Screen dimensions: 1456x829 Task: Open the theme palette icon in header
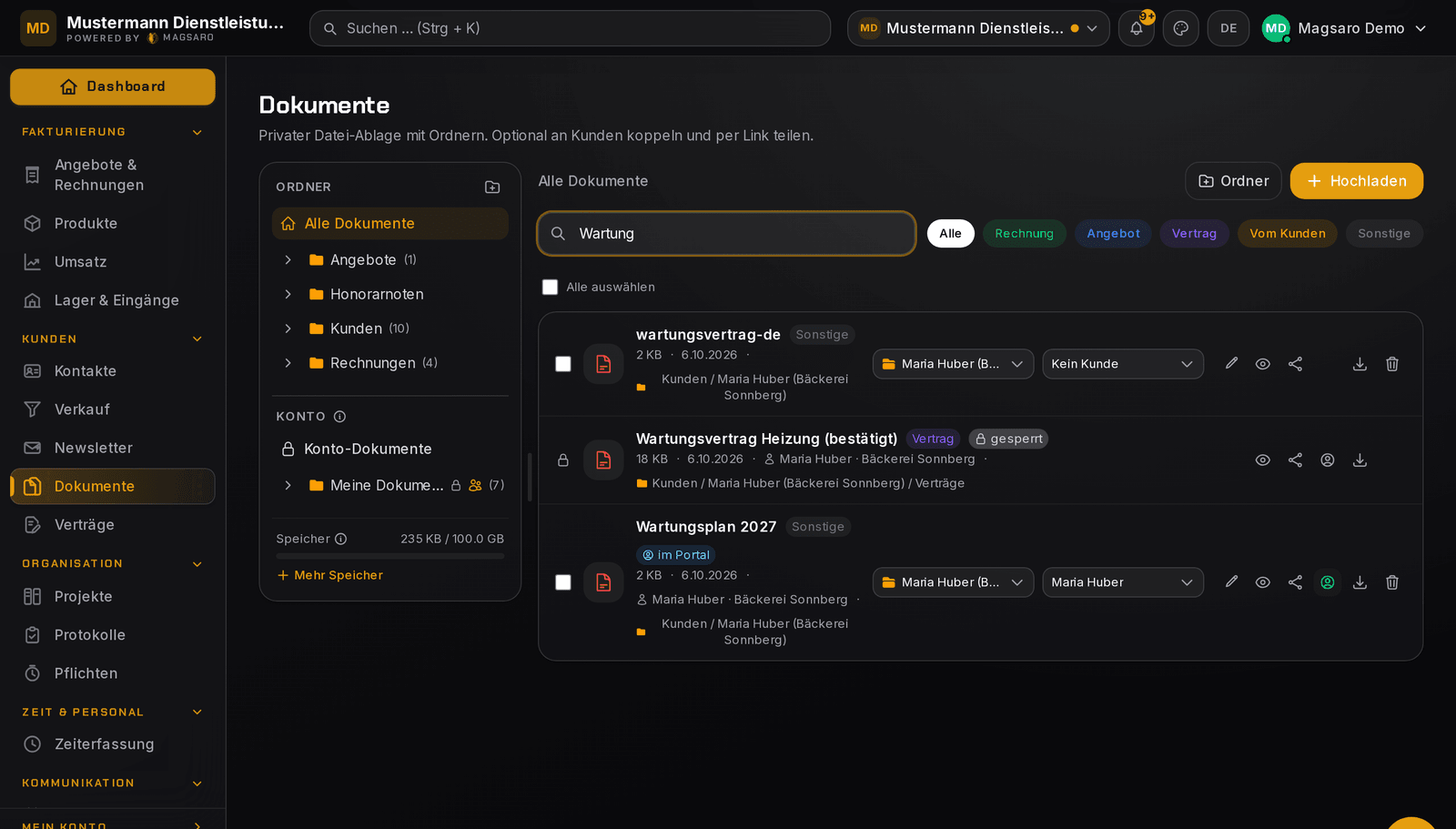click(1181, 28)
